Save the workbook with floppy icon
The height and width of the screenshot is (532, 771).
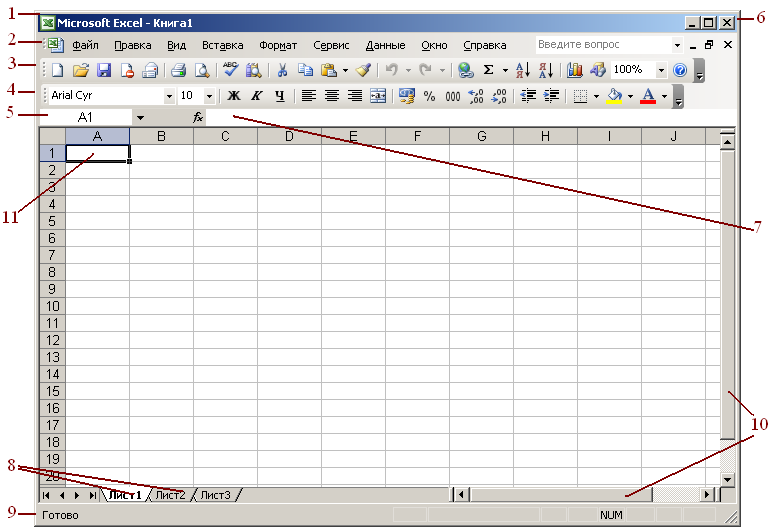104,70
